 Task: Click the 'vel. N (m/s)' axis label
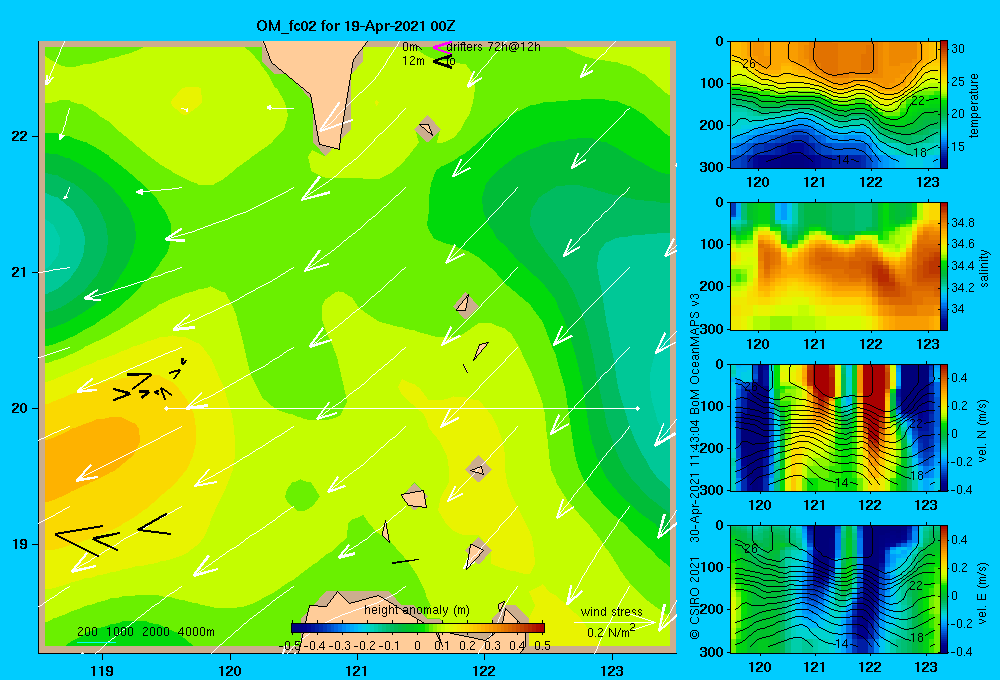pos(982,431)
